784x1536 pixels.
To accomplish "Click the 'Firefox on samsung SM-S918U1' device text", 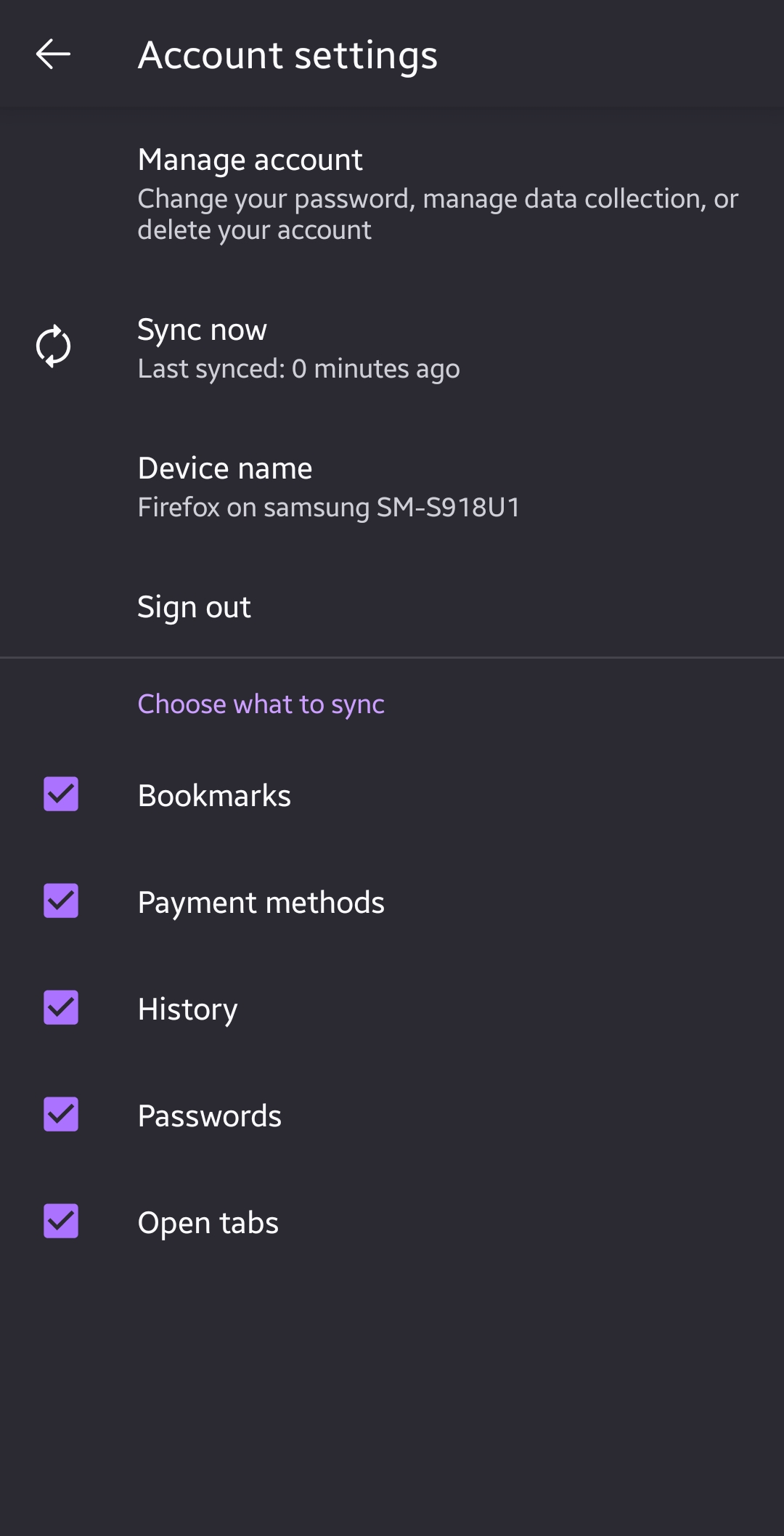I will (x=329, y=507).
